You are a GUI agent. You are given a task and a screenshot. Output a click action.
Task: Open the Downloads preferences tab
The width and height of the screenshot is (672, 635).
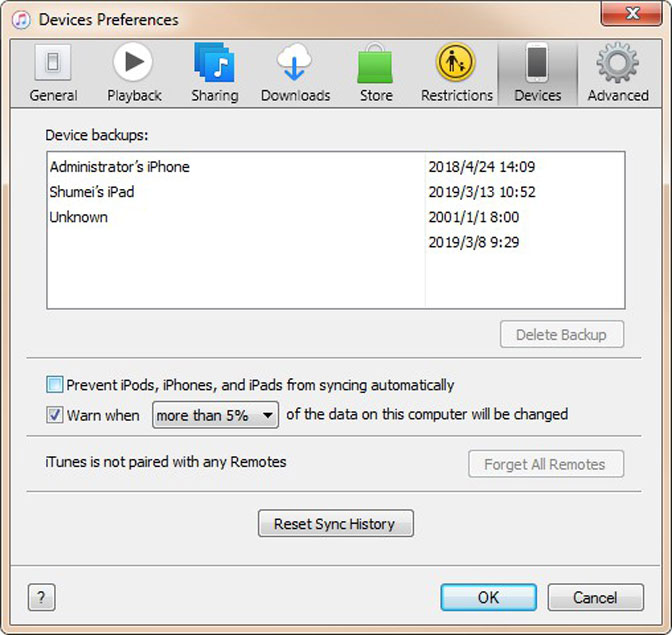pyautogui.click(x=295, y=73)
